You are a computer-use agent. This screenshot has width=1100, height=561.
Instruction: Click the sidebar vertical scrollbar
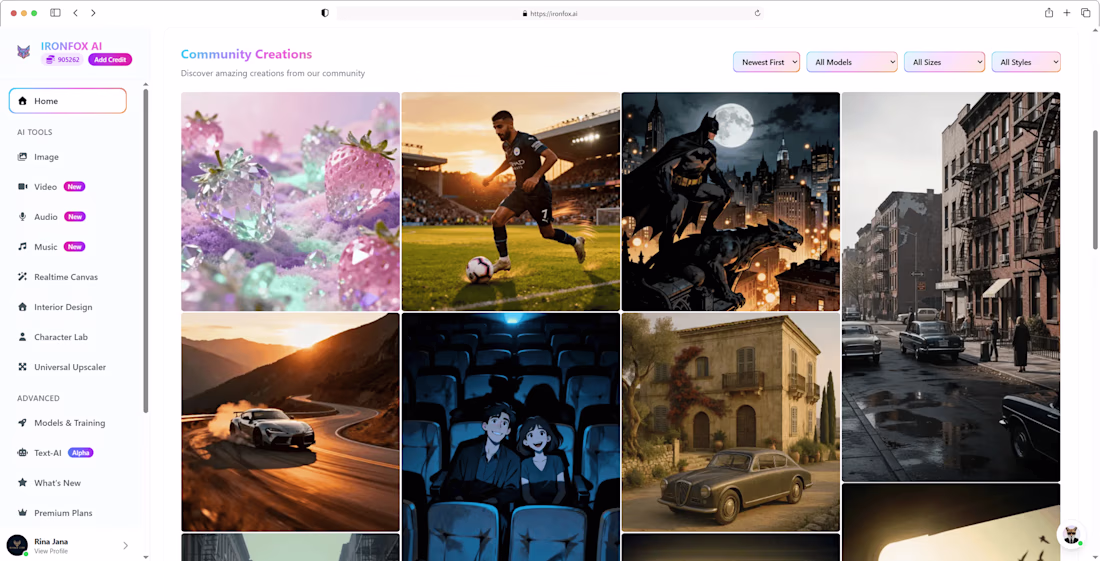tap(145, 250)
